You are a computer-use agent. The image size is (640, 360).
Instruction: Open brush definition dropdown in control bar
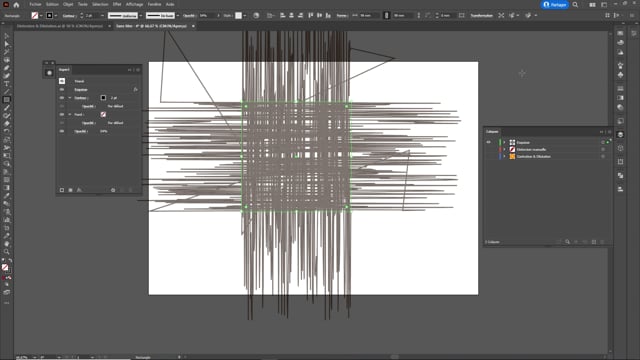click(x=178, y=16)
